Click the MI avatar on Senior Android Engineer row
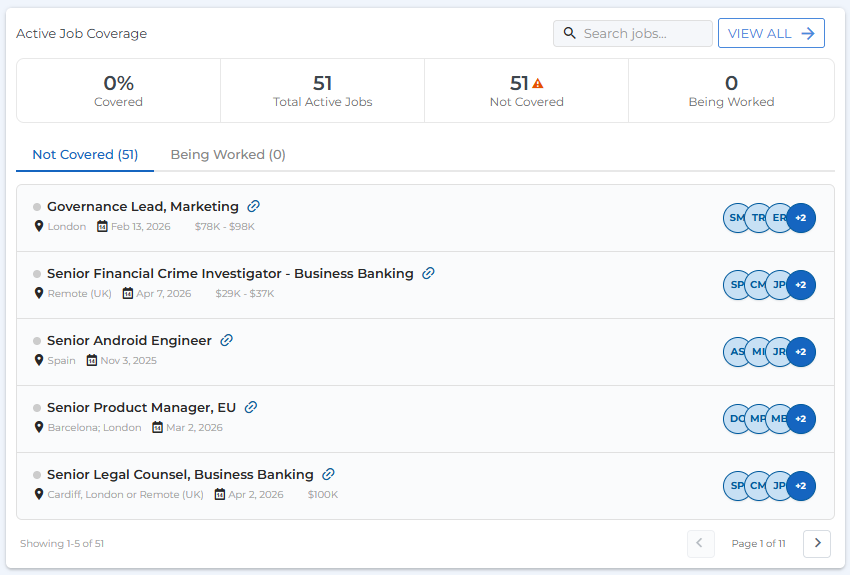 757,352
